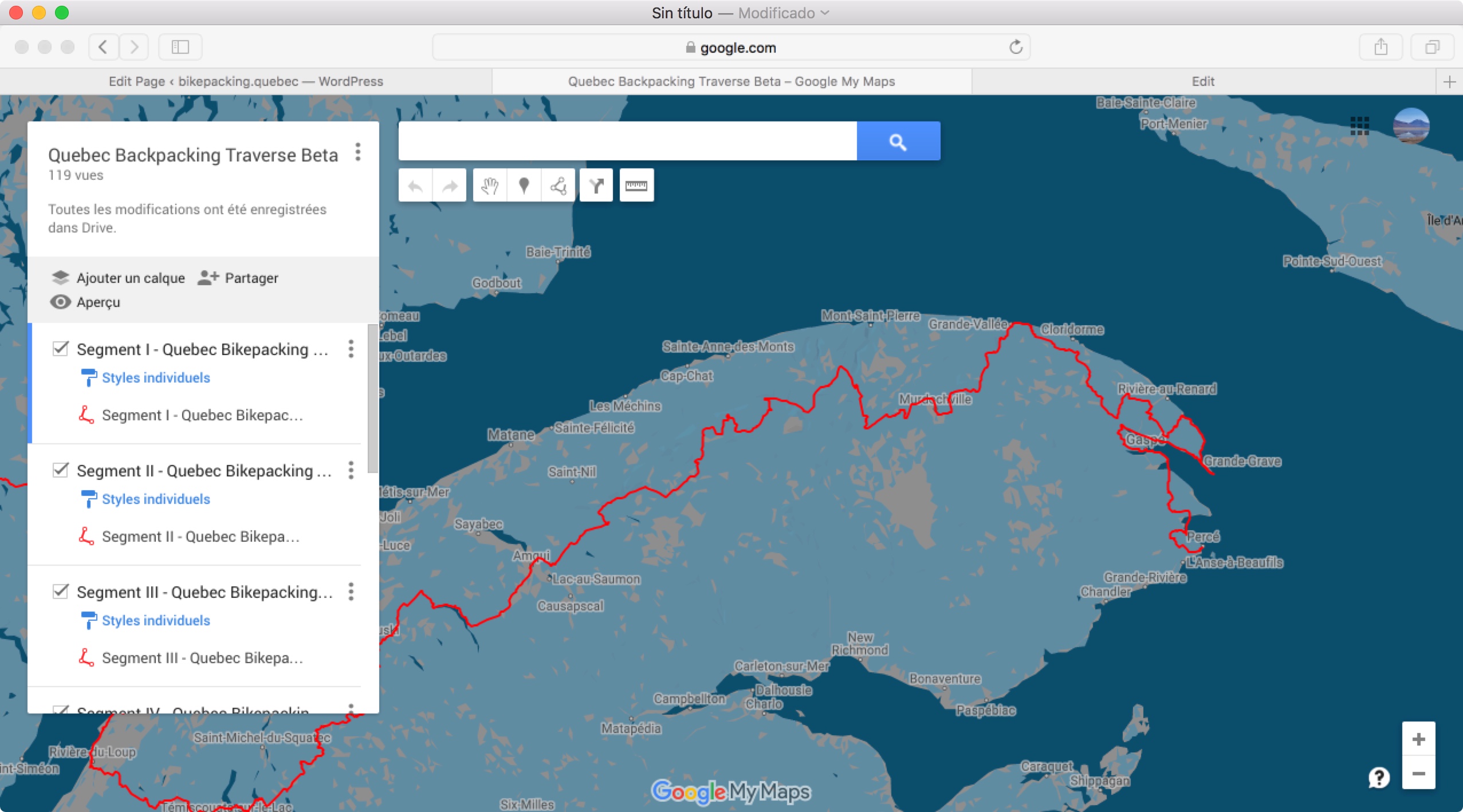Click Safari forward navigation arrow
This screenshot has height=812, width=1463.
(134, 47)
